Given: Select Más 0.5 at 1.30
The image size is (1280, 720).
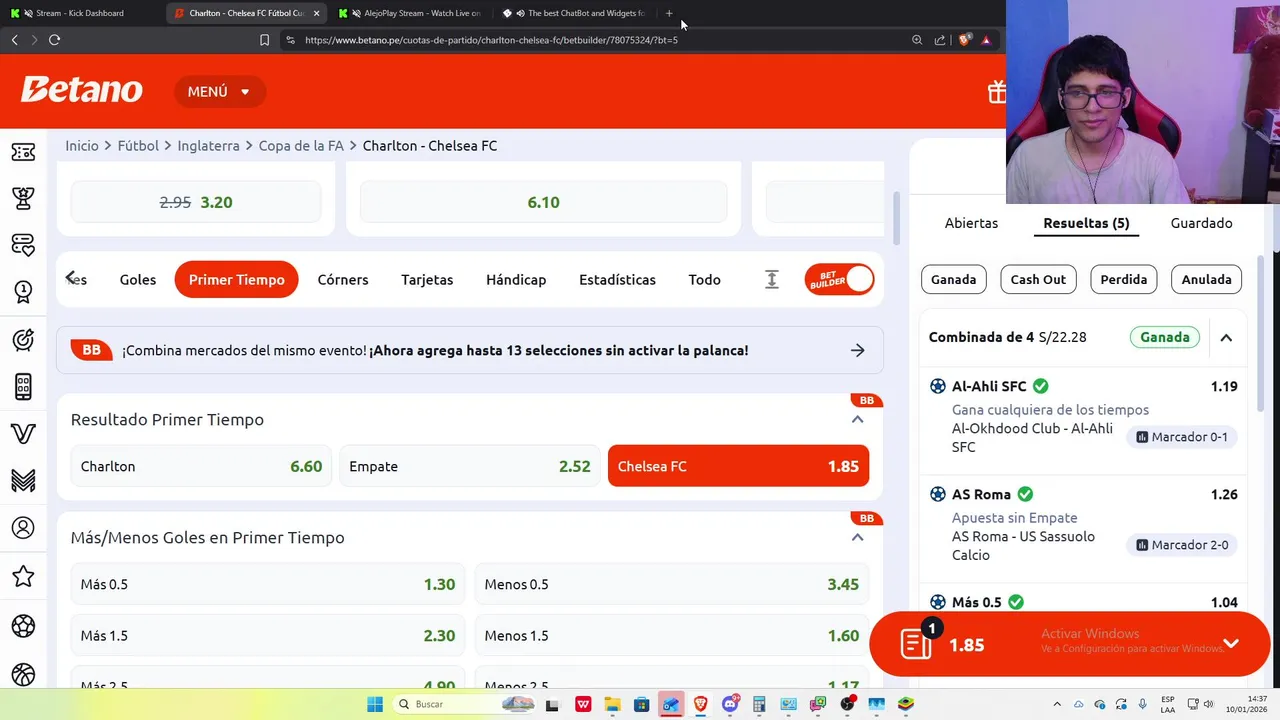Looking at the screenshot, I should pos(268,585).
